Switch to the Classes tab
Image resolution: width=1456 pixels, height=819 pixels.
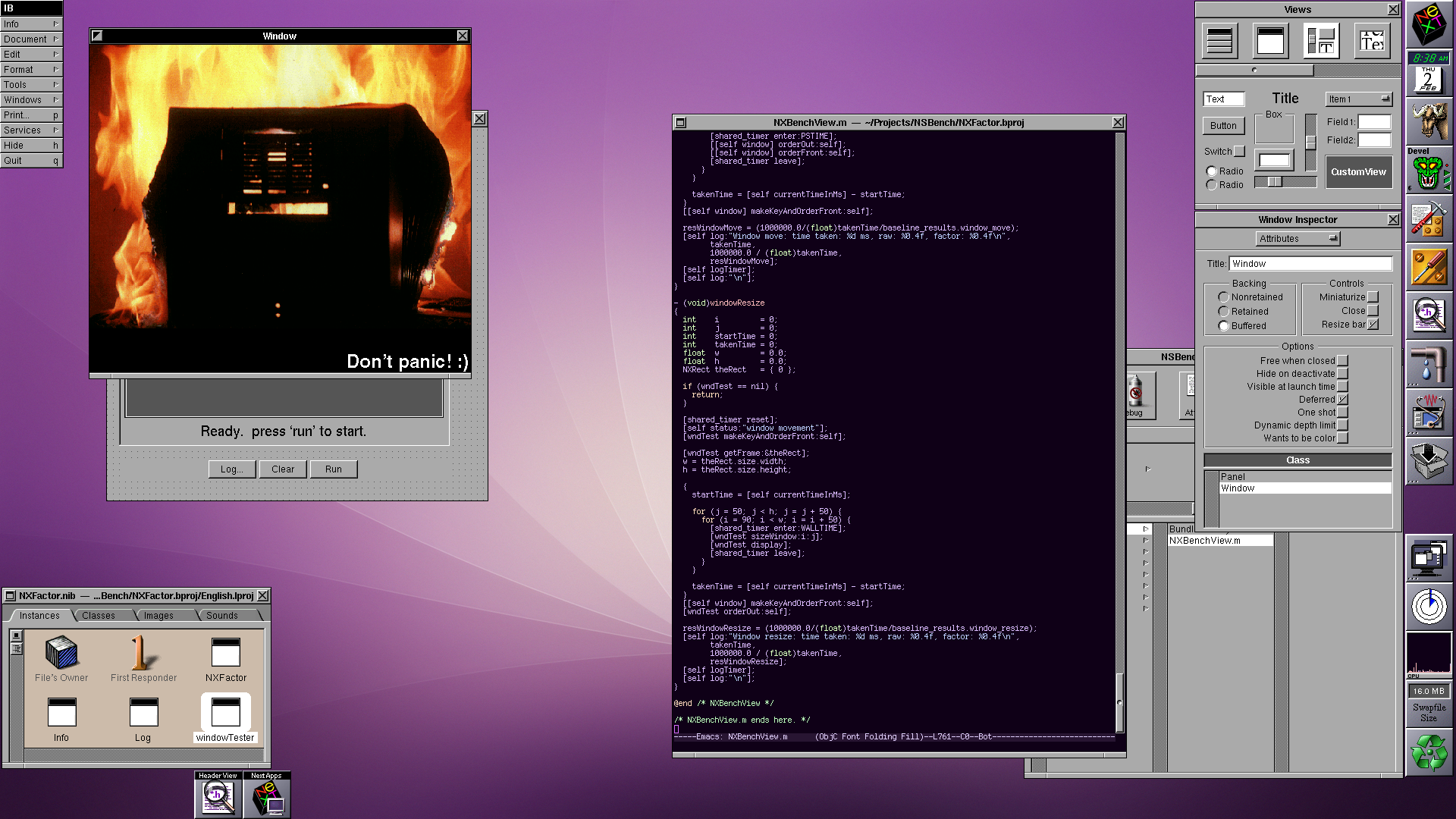tap(99, 616)
